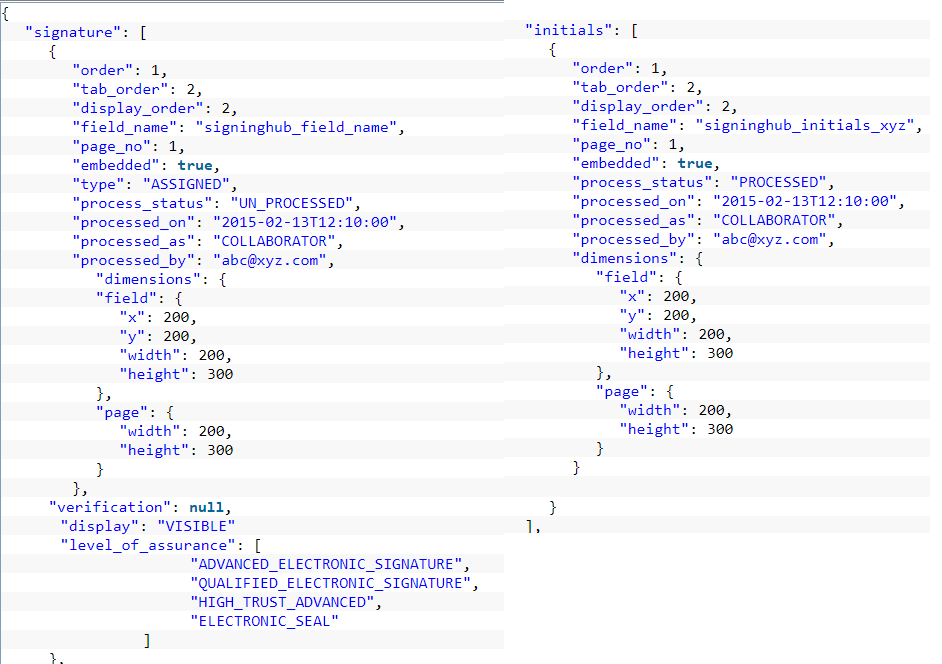The width and height of the screenshot is (942, 664).
Task: Click the "type" key in signature block
Action: [x=96, y=184]
